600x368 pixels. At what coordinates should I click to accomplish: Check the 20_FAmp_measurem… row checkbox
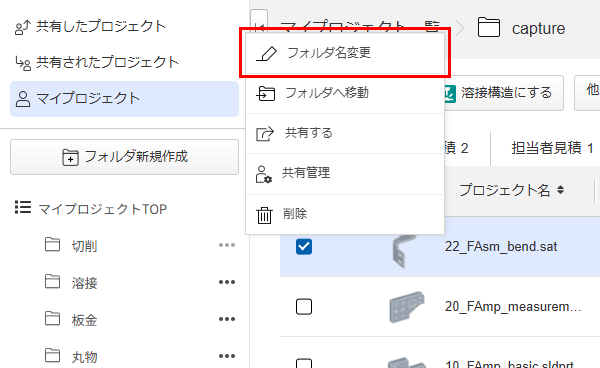[x=304, y=306]
